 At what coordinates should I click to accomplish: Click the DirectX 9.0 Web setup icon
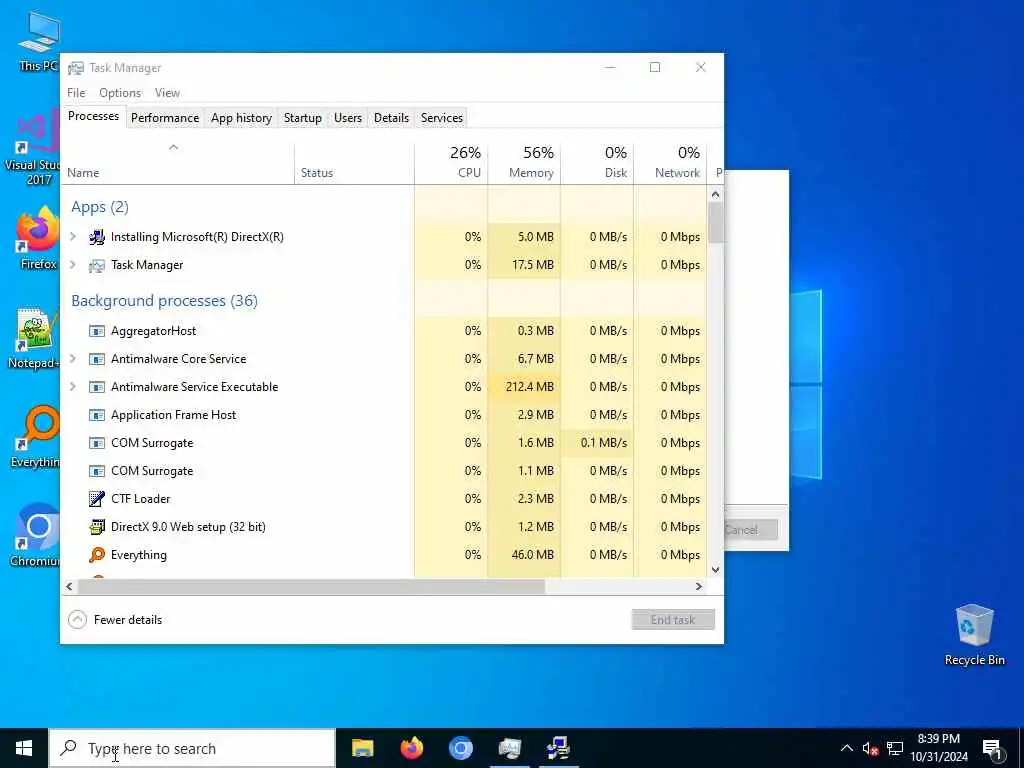97,527
